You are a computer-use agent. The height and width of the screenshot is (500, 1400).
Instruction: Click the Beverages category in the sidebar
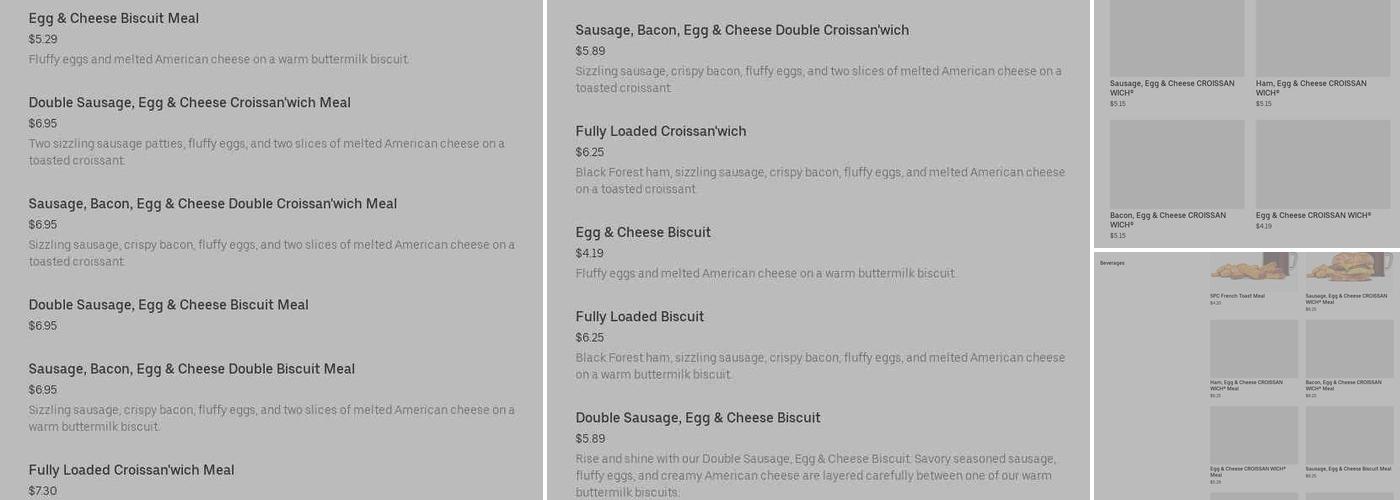[1112, 263]
